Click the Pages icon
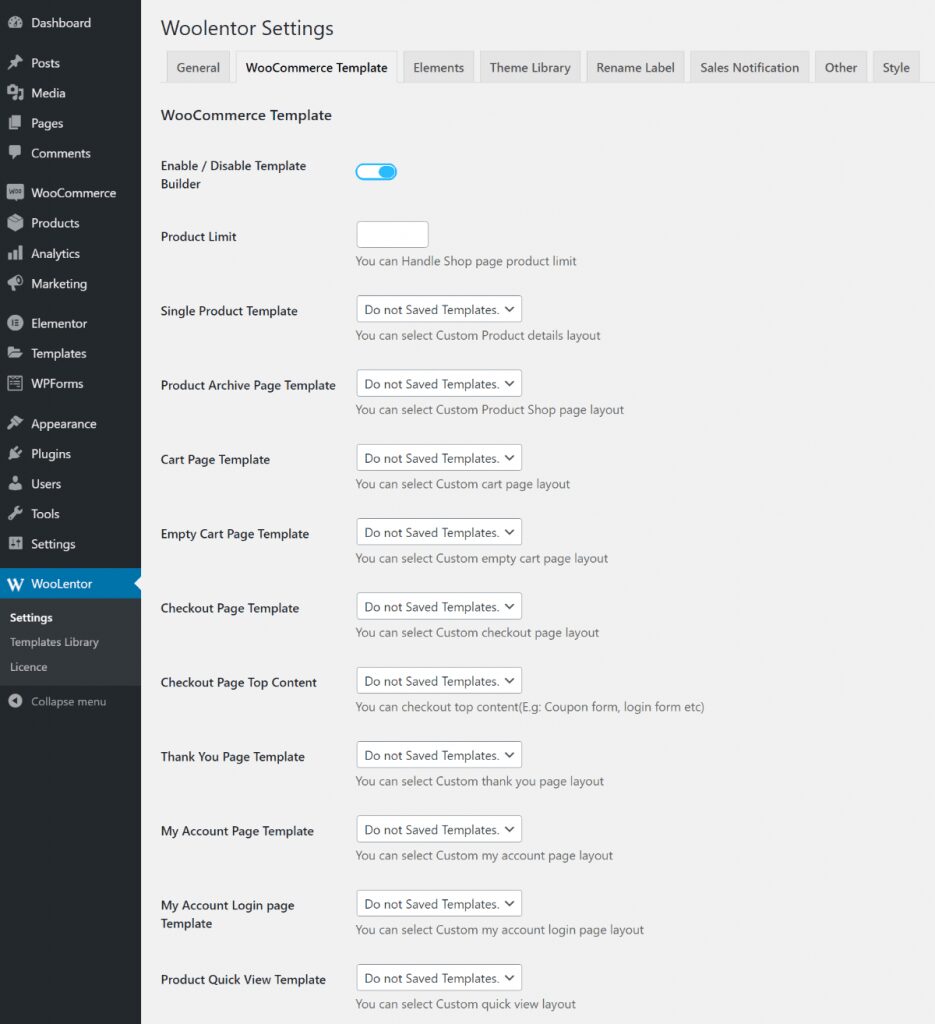Image resolution: width=935 pixels, height=1024 pixels. click(x=17, y=123)
